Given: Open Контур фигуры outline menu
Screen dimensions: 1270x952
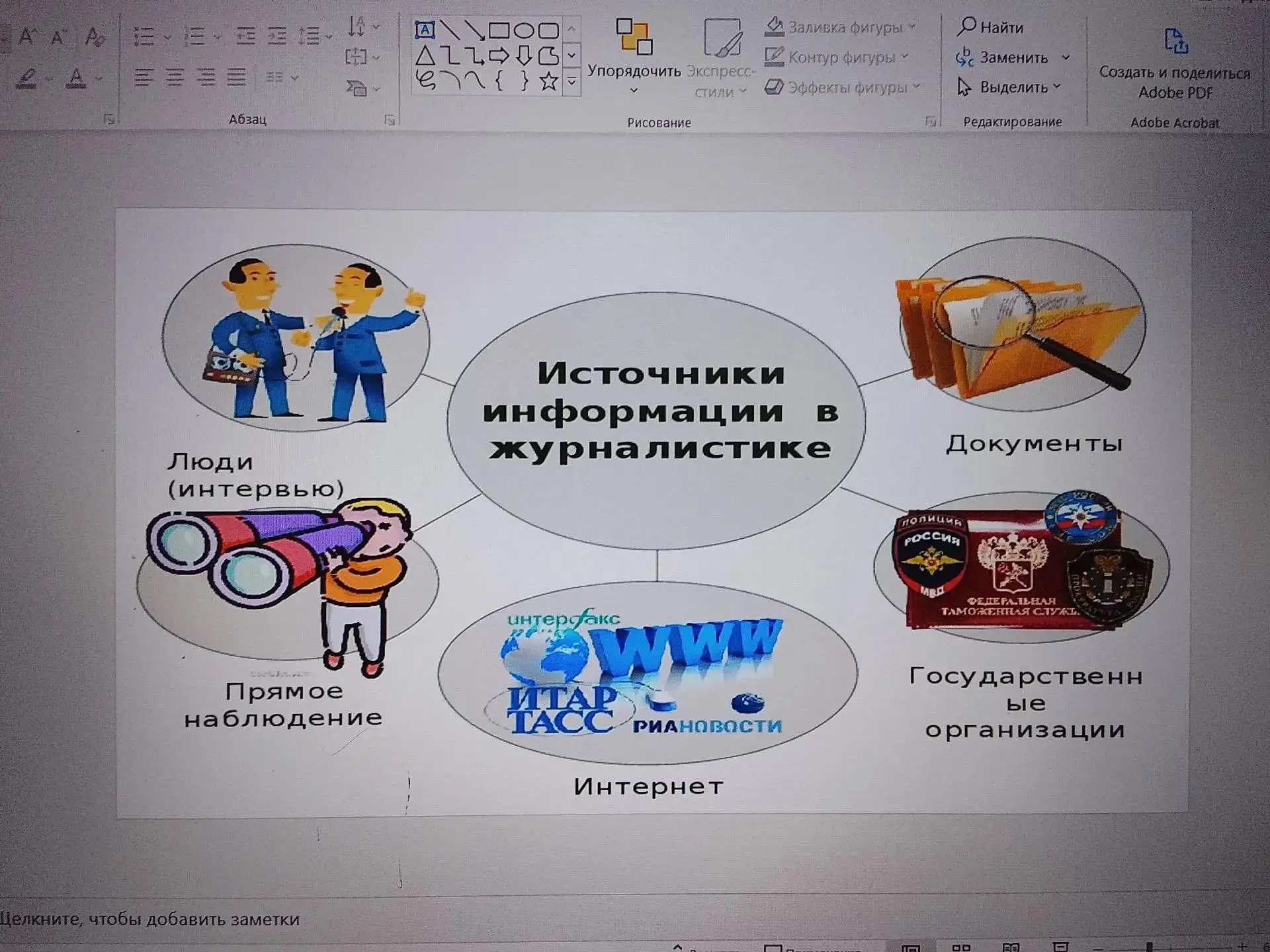Looking at the screenshot, I should click(x=837, y=58).
